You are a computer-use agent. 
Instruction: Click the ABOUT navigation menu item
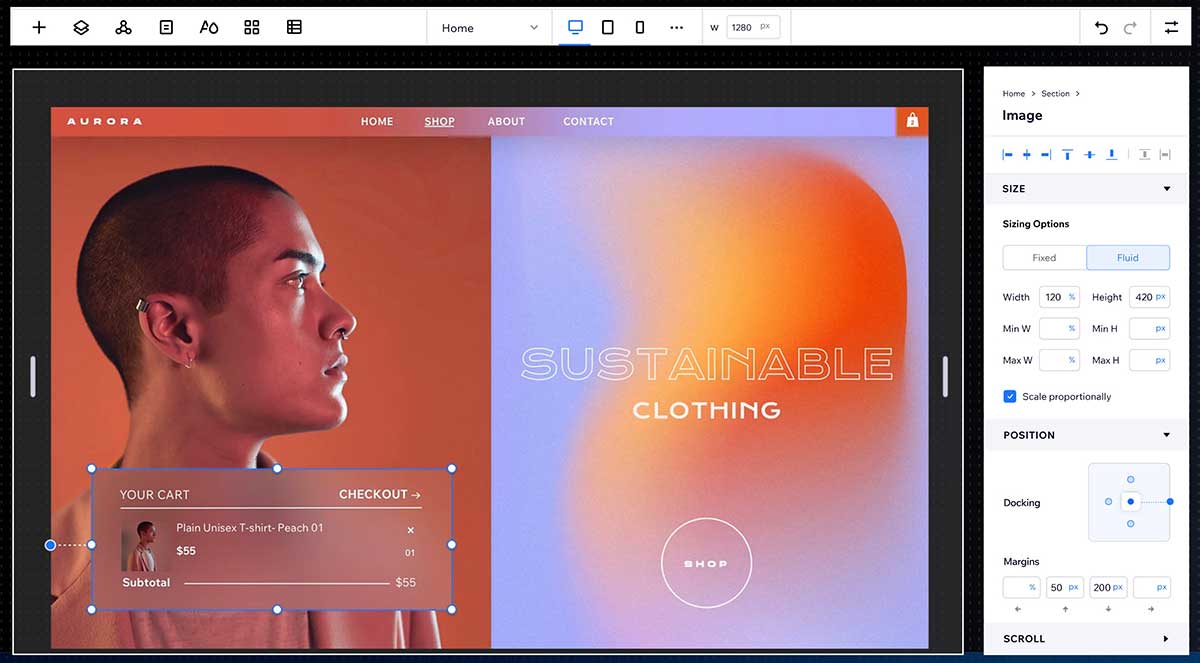[x=506, y=122]
